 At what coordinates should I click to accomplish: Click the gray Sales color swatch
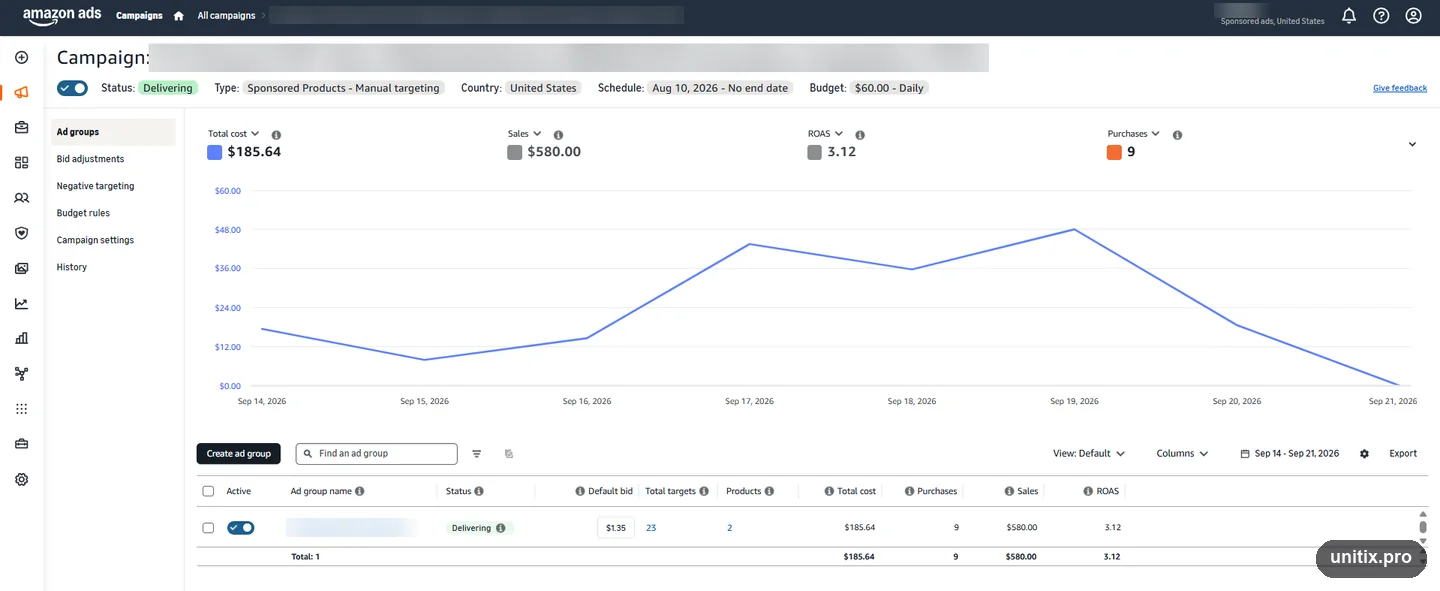pos(514,153)
